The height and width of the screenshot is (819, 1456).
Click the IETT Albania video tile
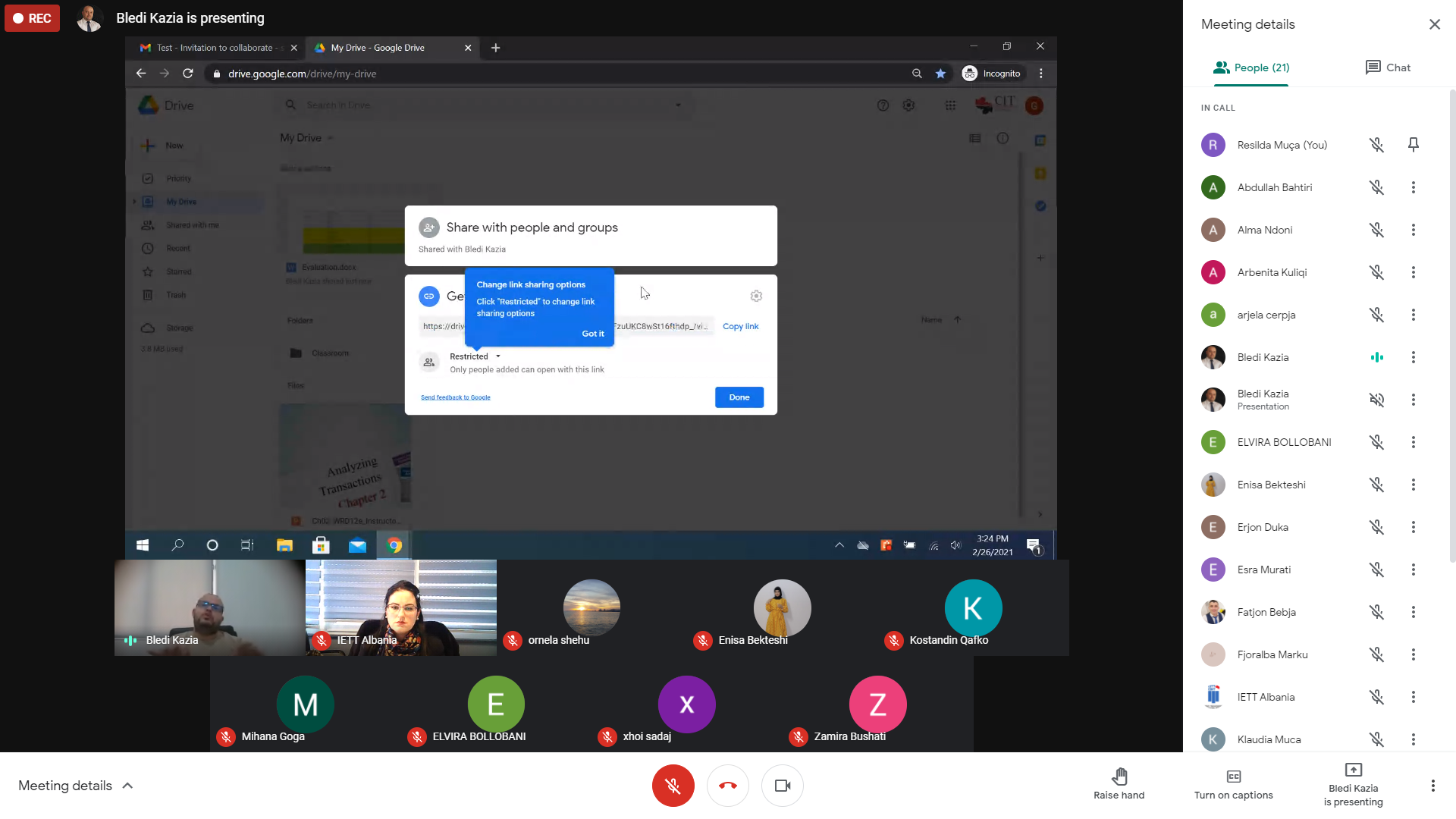tap(400, 607)
